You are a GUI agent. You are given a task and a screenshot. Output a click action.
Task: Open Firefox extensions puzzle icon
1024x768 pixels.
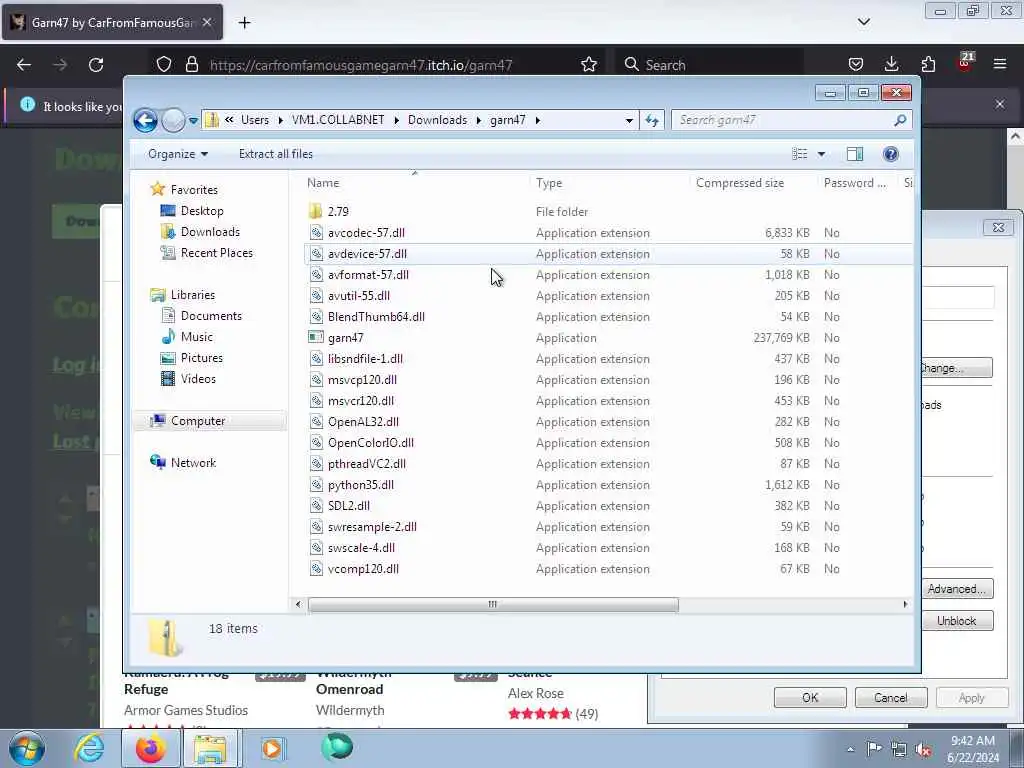[928, 64]
